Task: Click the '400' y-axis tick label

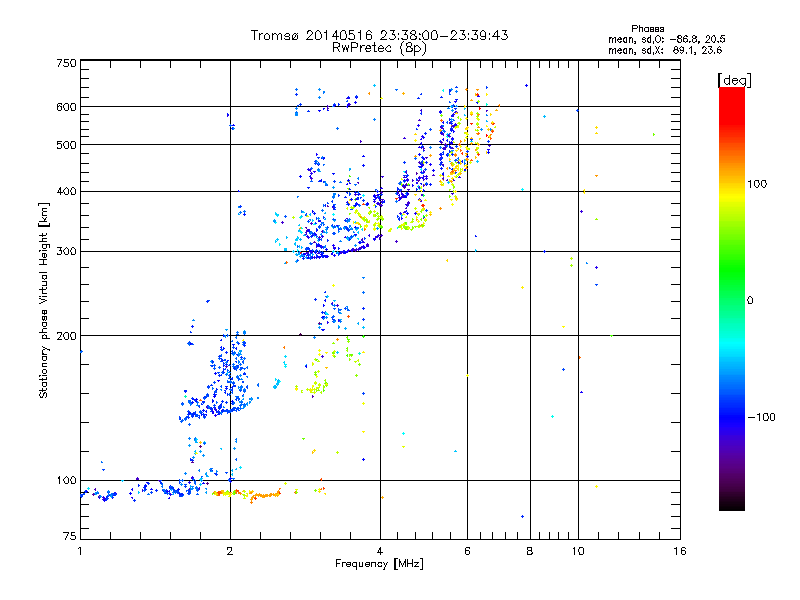Action: 66,192
